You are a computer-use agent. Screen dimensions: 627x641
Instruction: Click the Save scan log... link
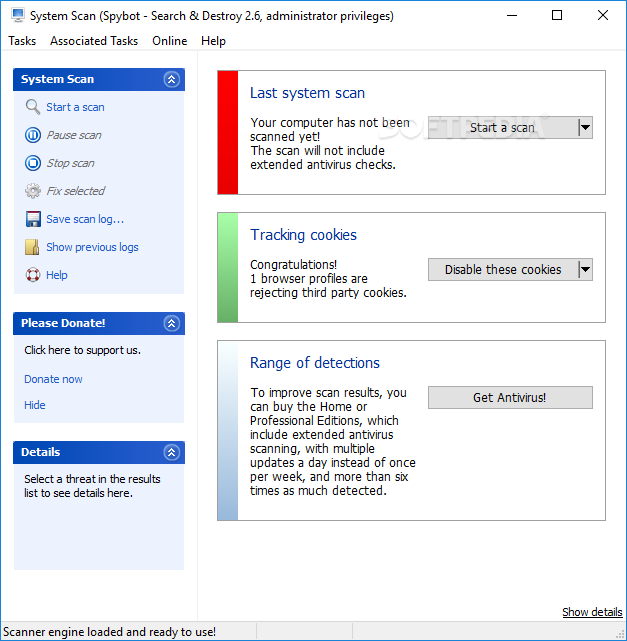[85, 219]
